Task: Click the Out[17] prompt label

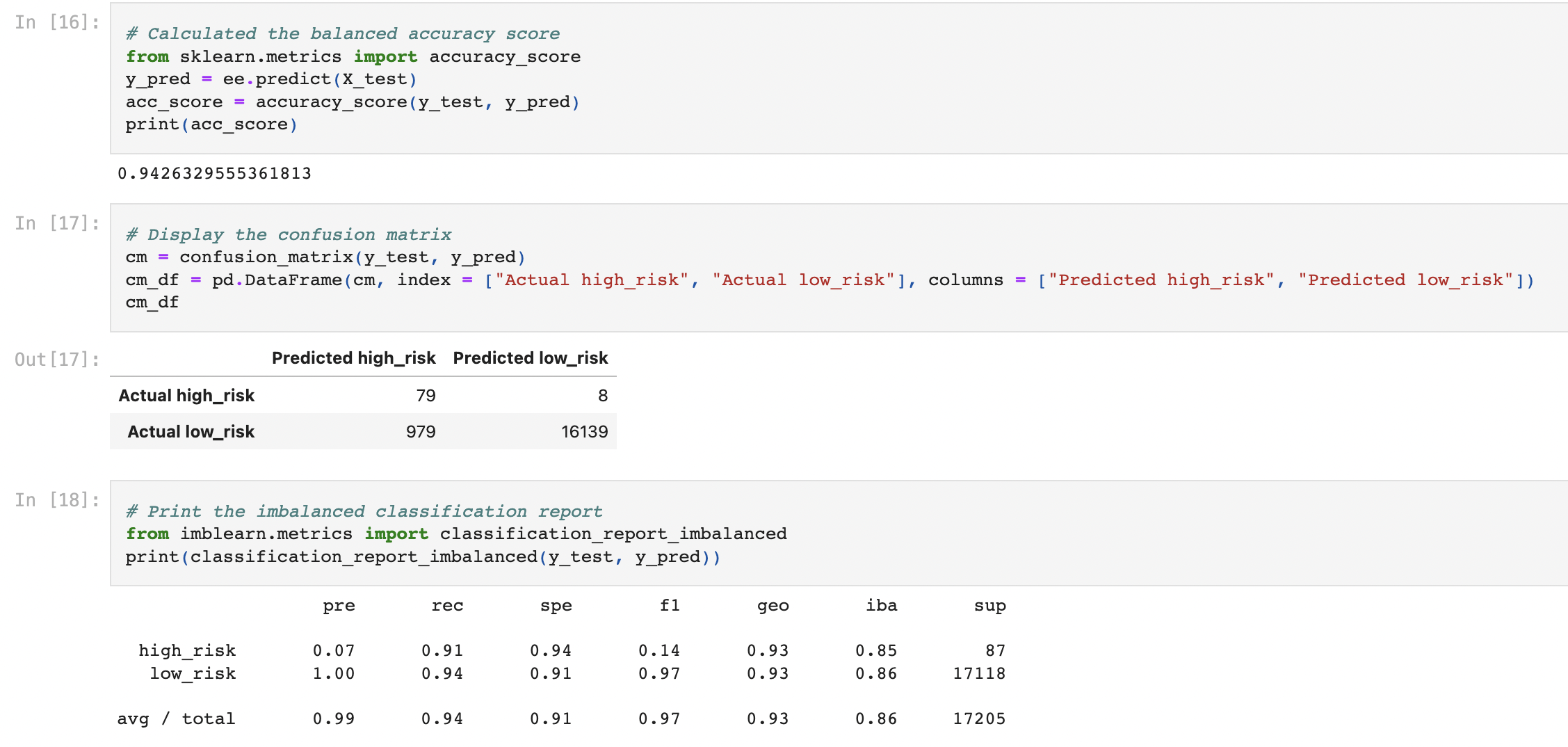Action: tap(57, 360)
